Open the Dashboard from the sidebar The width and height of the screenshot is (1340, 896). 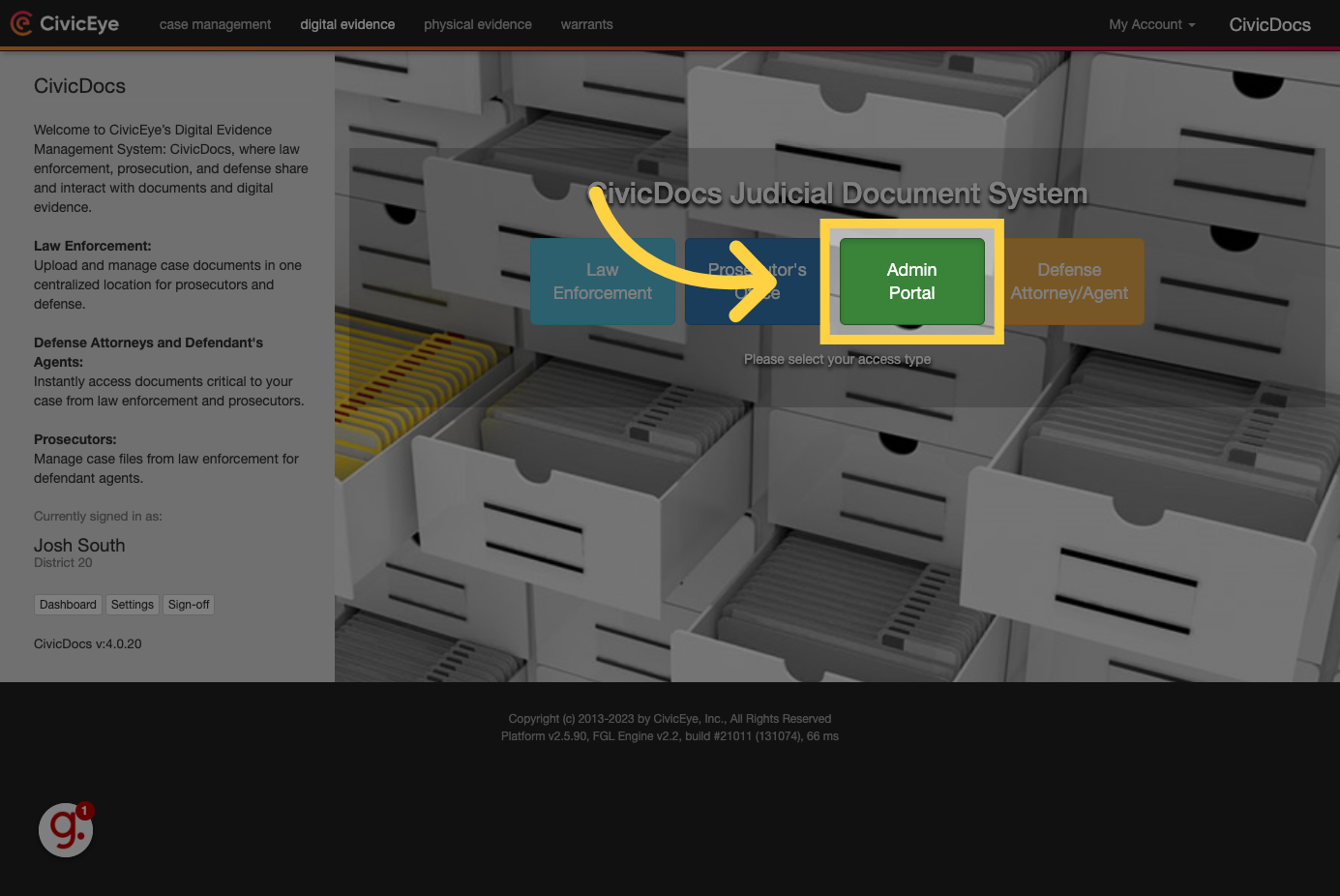68,604
